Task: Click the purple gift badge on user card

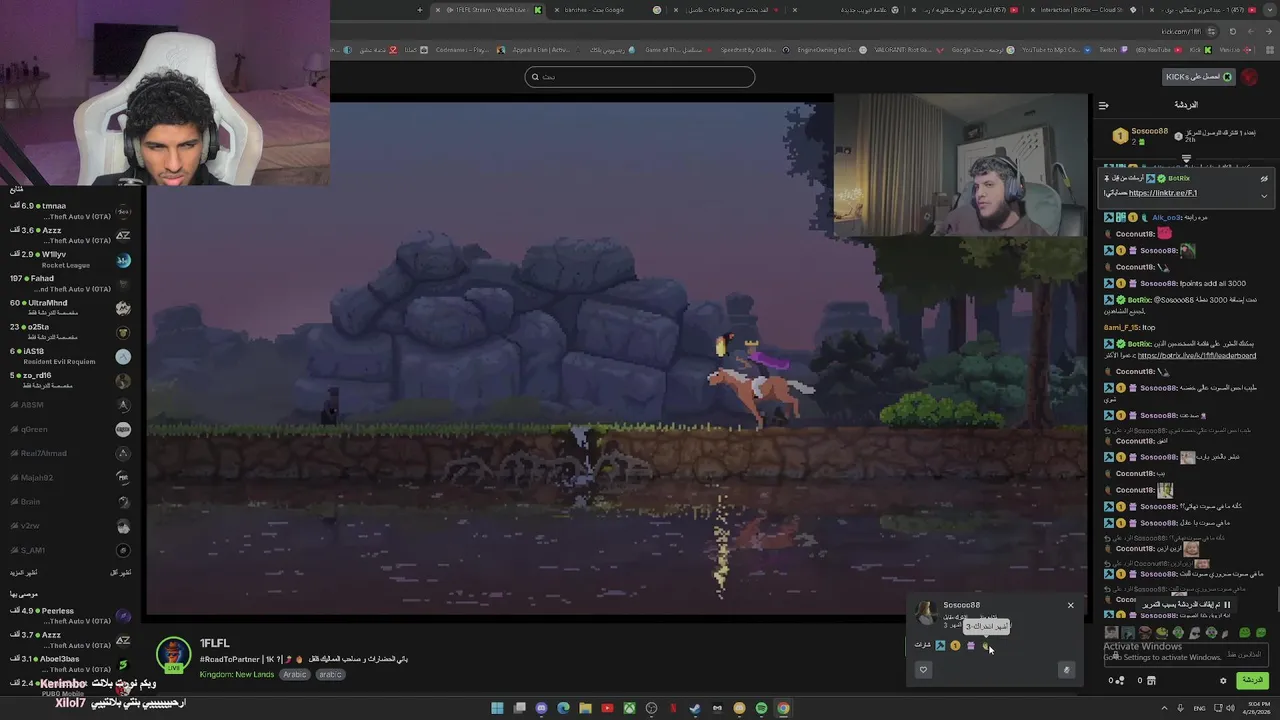Action: pyautogui.click(x=970, y=645)
